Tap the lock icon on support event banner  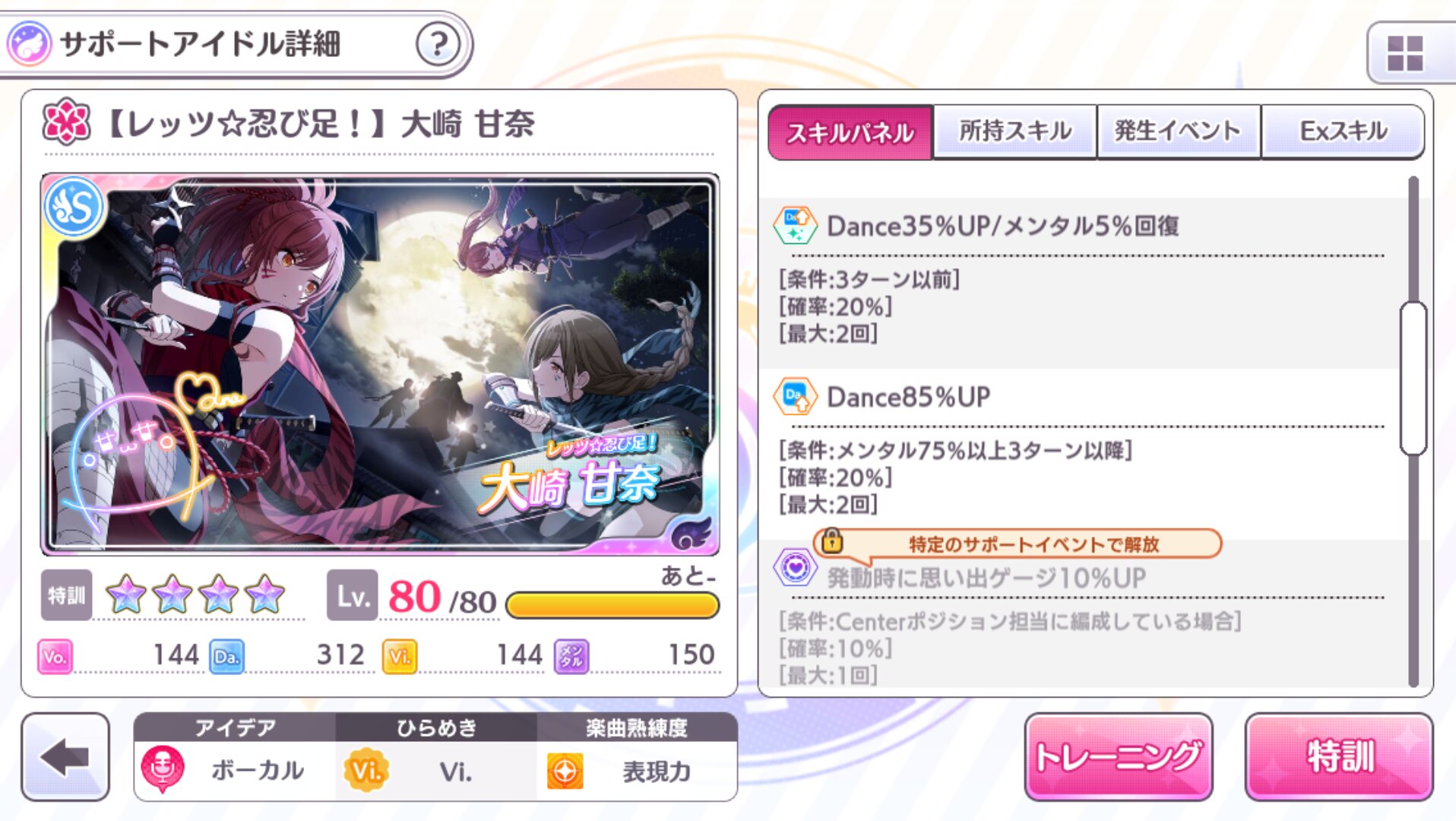[x=832, y=541]
